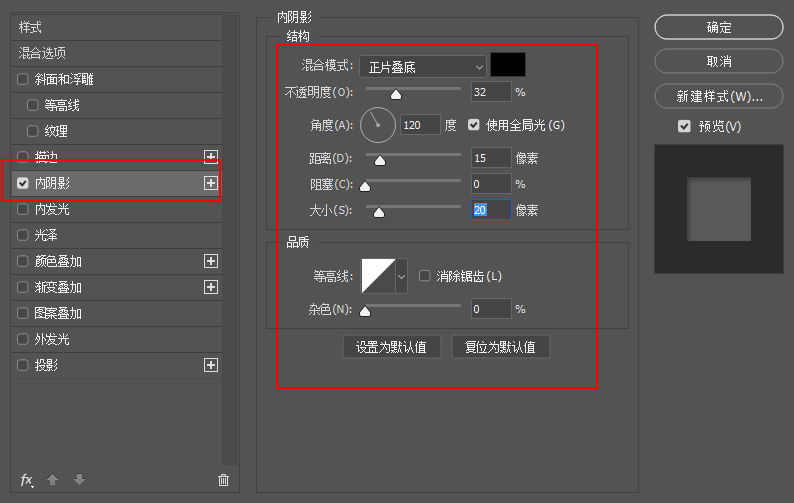The width and height of the screenshot is (794, 503).
Task: Enable the 斜面和浮雕 checkbox
Action: [x=23, y=79]
